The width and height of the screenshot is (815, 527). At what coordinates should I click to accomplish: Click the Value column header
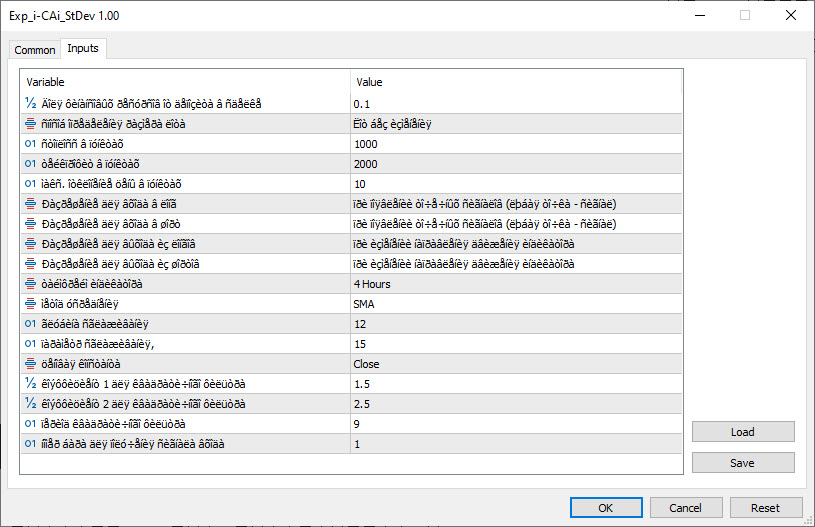pyautogui.click(x=516, y=82)
